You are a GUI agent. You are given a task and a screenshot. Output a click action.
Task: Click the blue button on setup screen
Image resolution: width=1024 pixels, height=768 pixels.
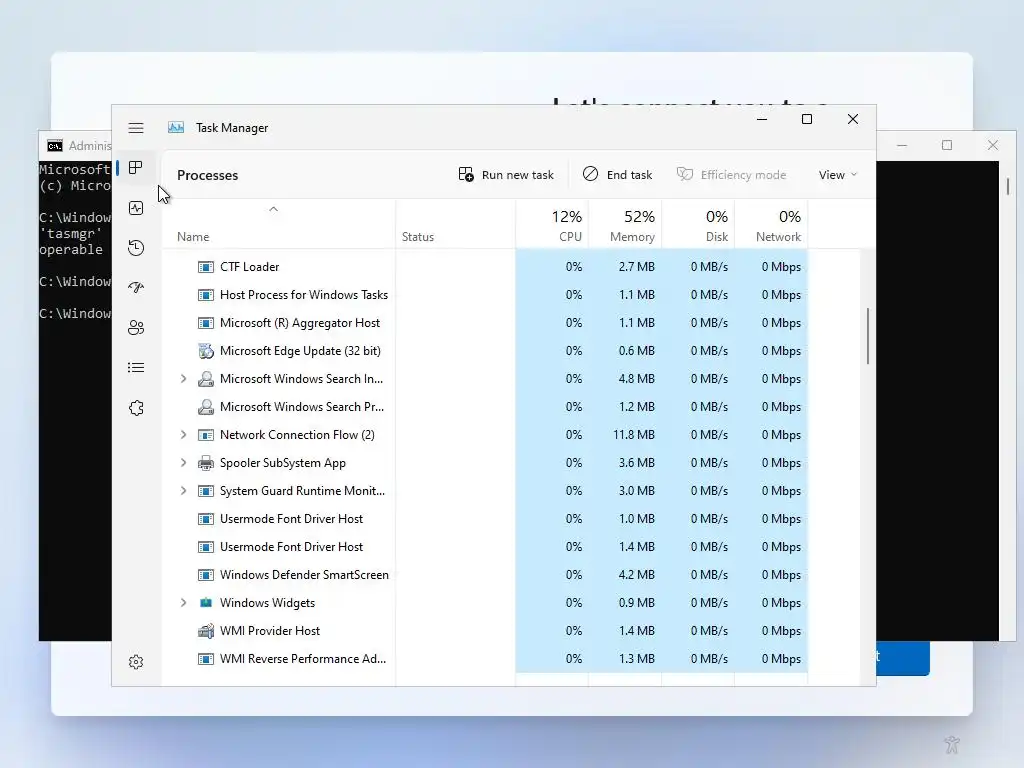pos(903,658)
